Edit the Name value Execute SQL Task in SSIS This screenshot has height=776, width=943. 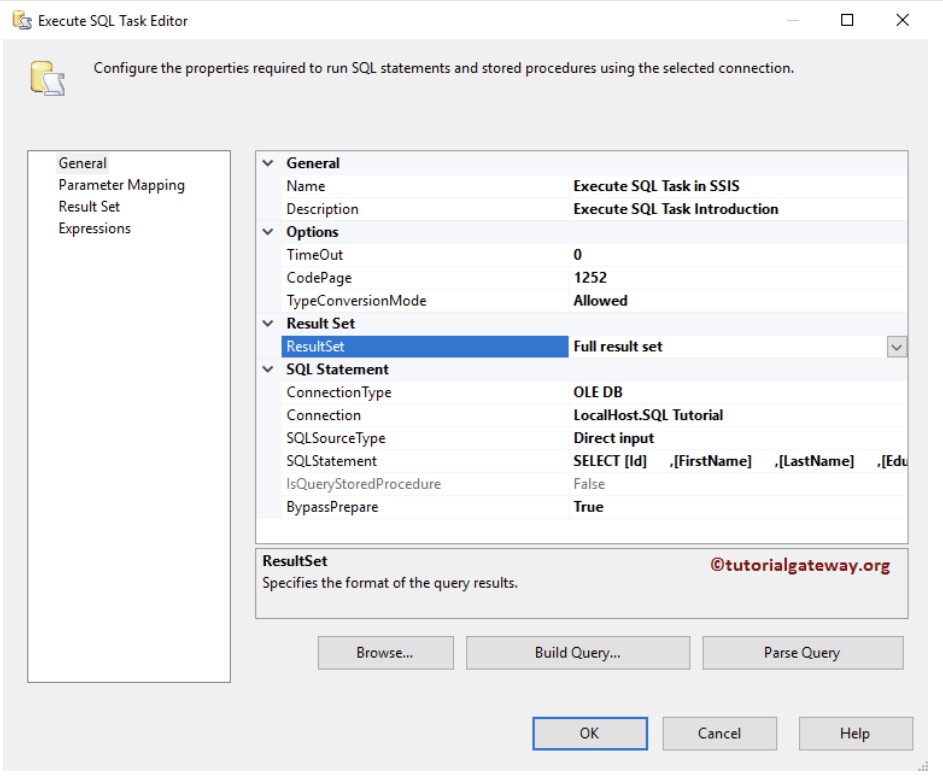coord(738,186)
